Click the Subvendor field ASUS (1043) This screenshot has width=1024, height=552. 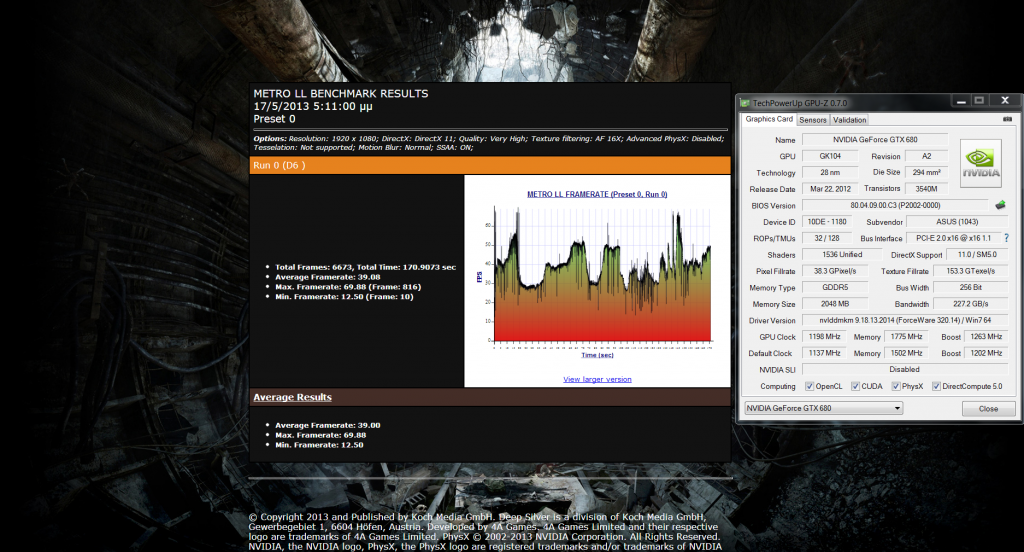click(957, 221)
